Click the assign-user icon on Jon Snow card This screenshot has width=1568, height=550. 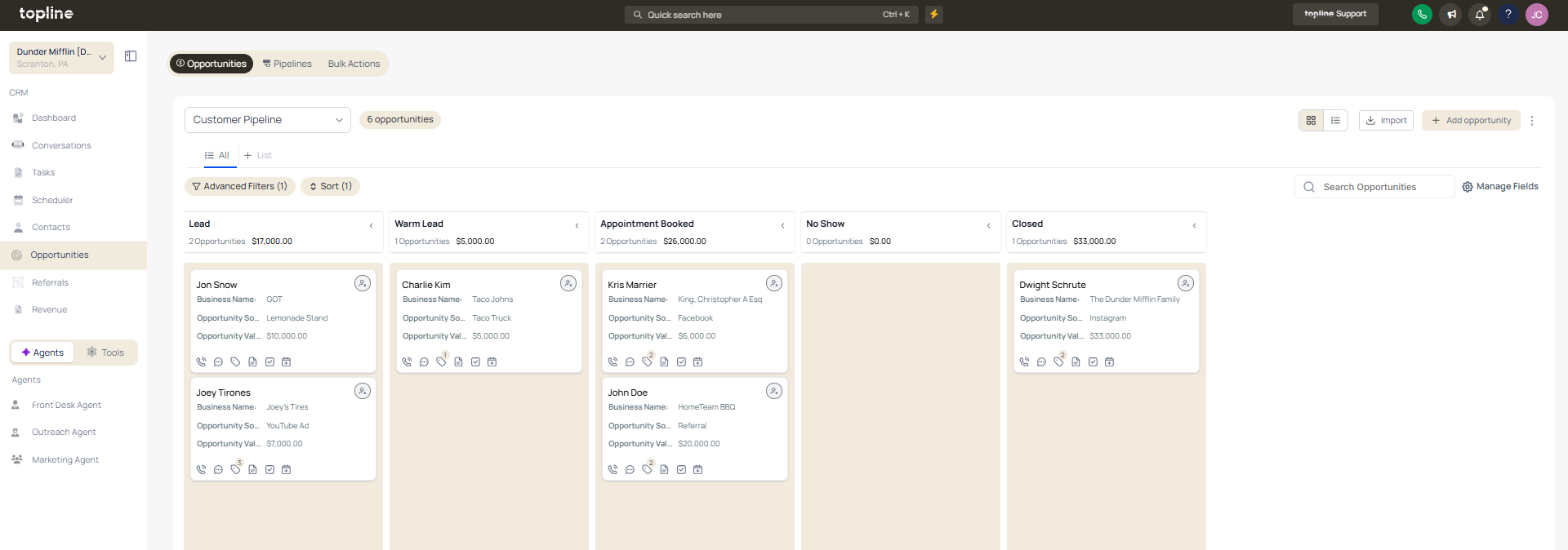point(363,283)
